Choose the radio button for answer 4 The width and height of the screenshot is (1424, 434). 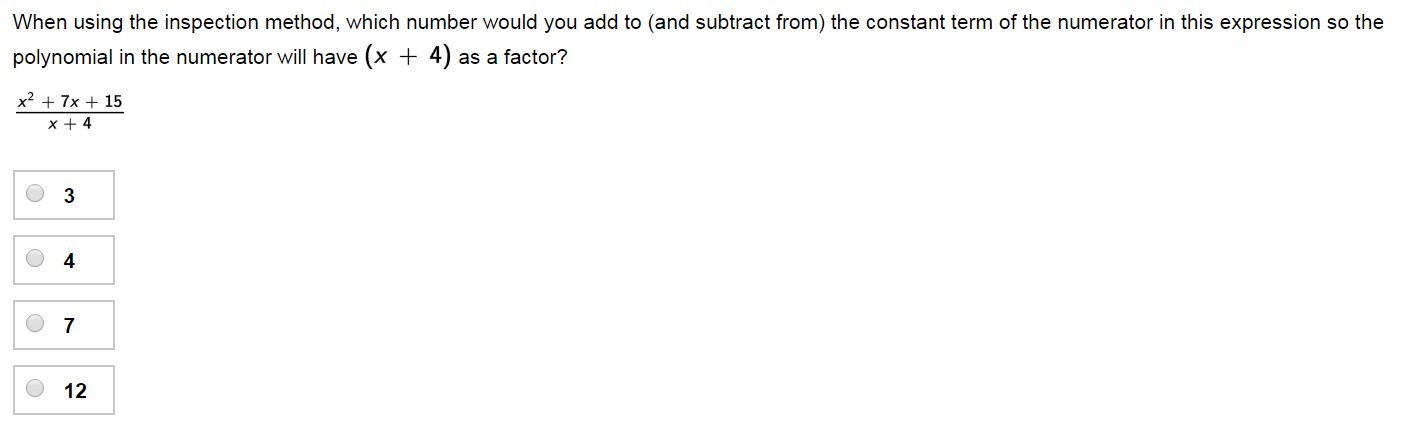tap(35, 259)
